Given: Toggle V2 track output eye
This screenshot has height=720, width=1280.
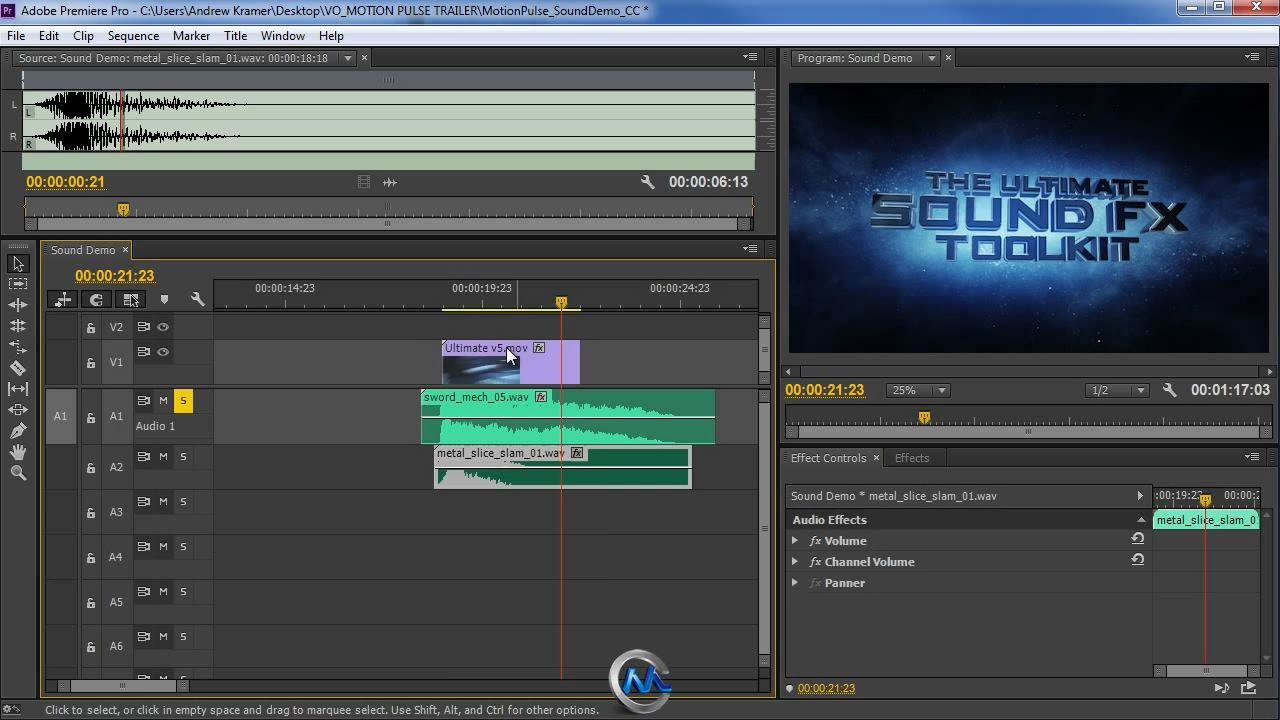Looking at the screenshot, I should point(163,327).
